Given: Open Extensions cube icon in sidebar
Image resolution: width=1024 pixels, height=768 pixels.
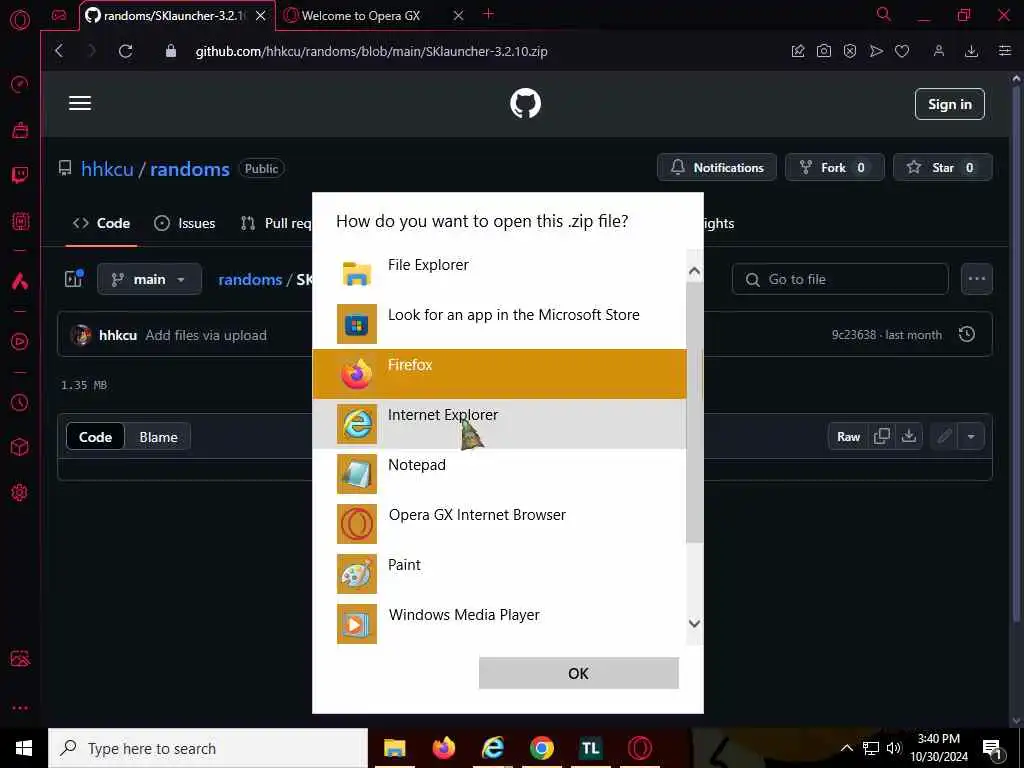Looking at the screenshot, I should [20, 447].
